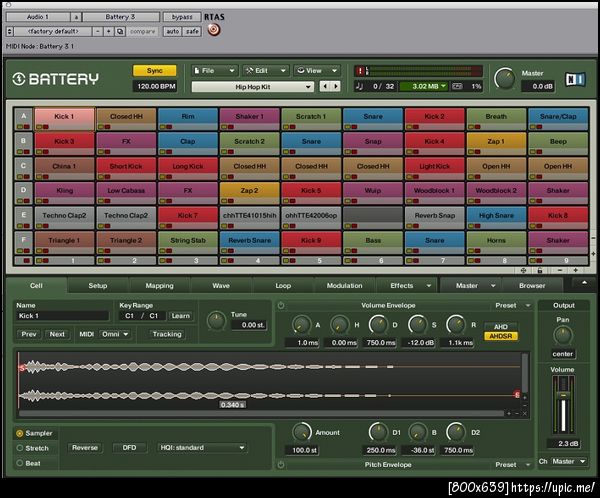The width and height of the screenshot is (600, 498).
Task: Open the Effects tab dropdown arrow
Action: 429,286
